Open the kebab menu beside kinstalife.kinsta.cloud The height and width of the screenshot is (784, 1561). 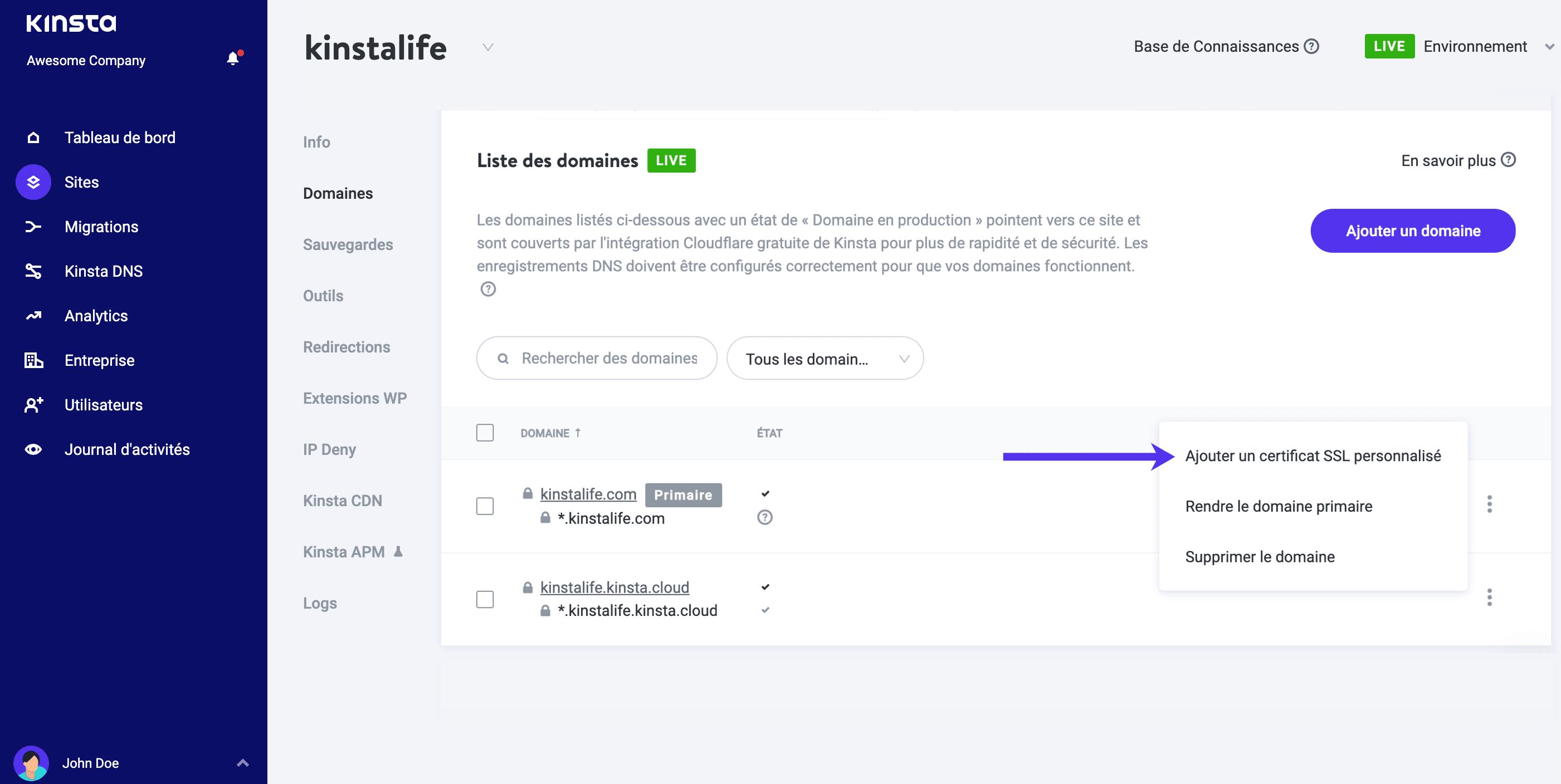[1490, 598]
